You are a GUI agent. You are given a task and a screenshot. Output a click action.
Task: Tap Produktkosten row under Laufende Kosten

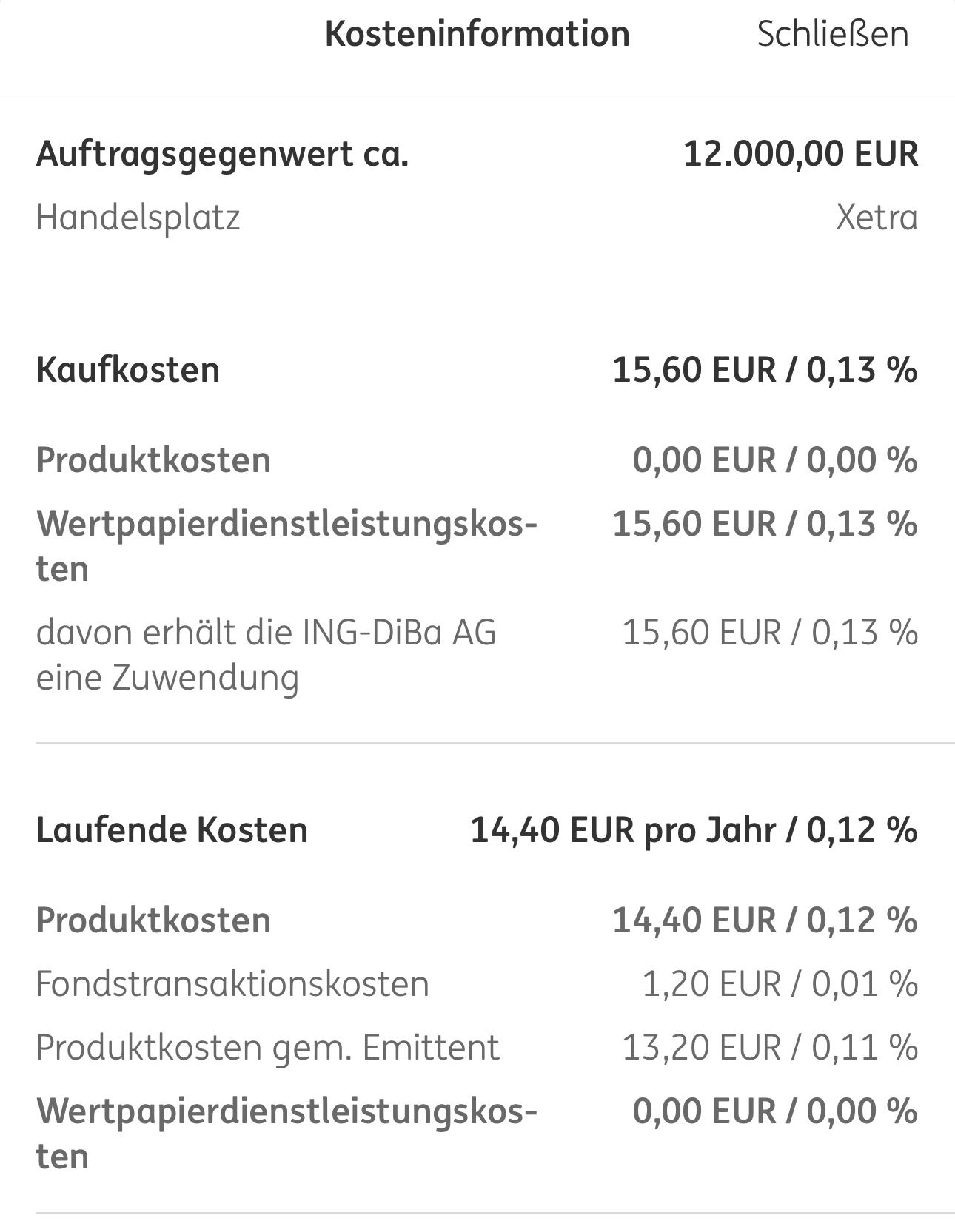tap(153, 920)
